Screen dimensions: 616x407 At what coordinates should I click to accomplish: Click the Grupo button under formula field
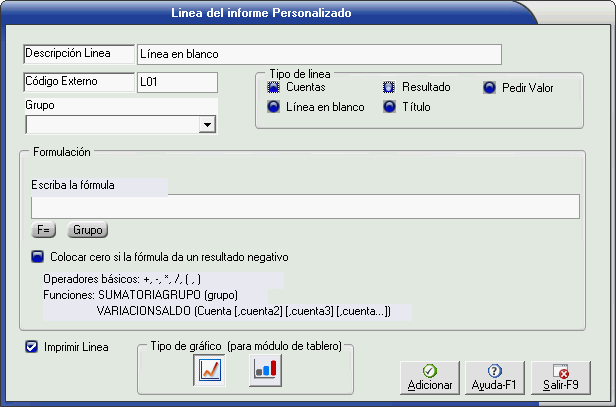tap(88, 230)
